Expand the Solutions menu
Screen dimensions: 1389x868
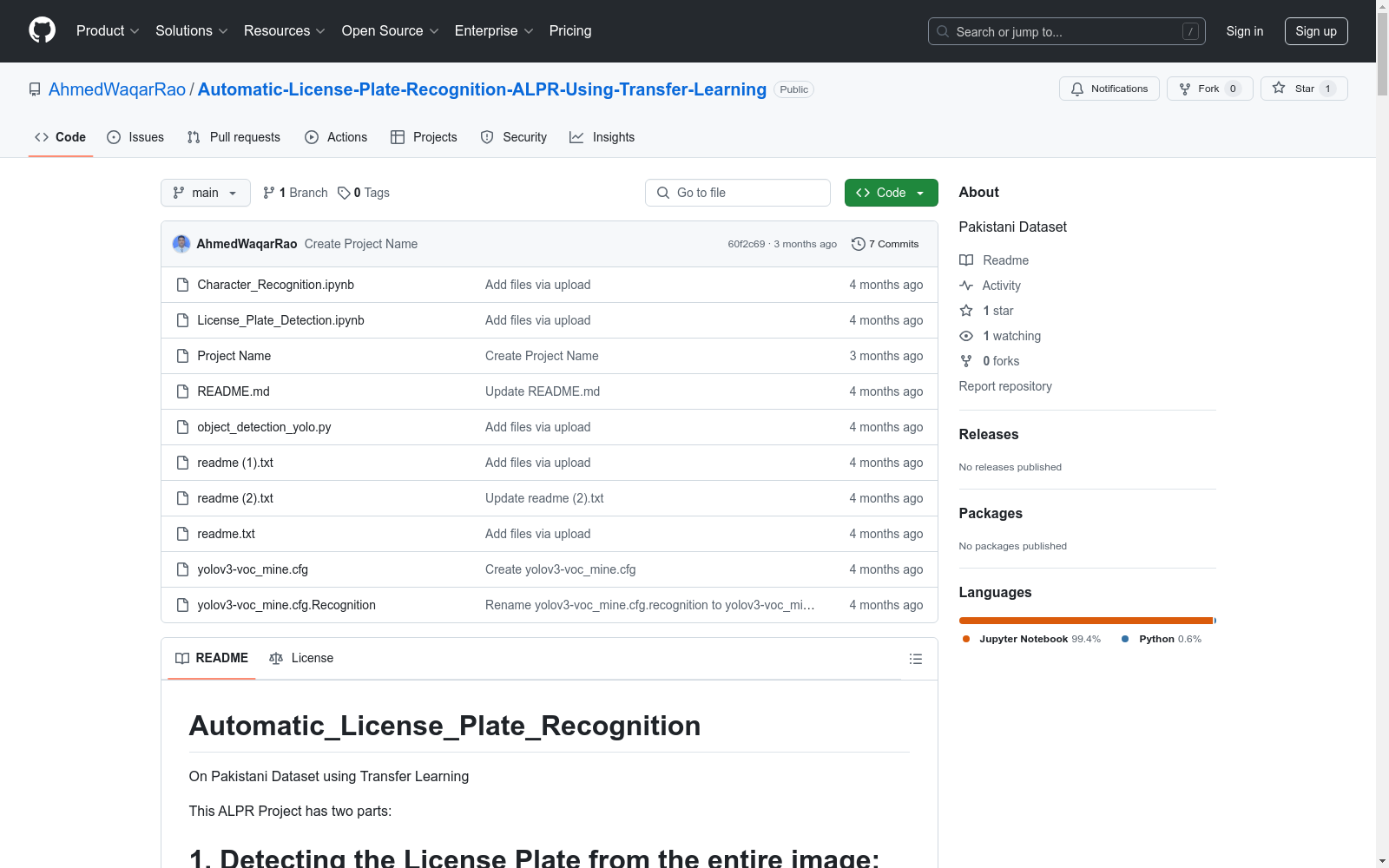point(192,31)
